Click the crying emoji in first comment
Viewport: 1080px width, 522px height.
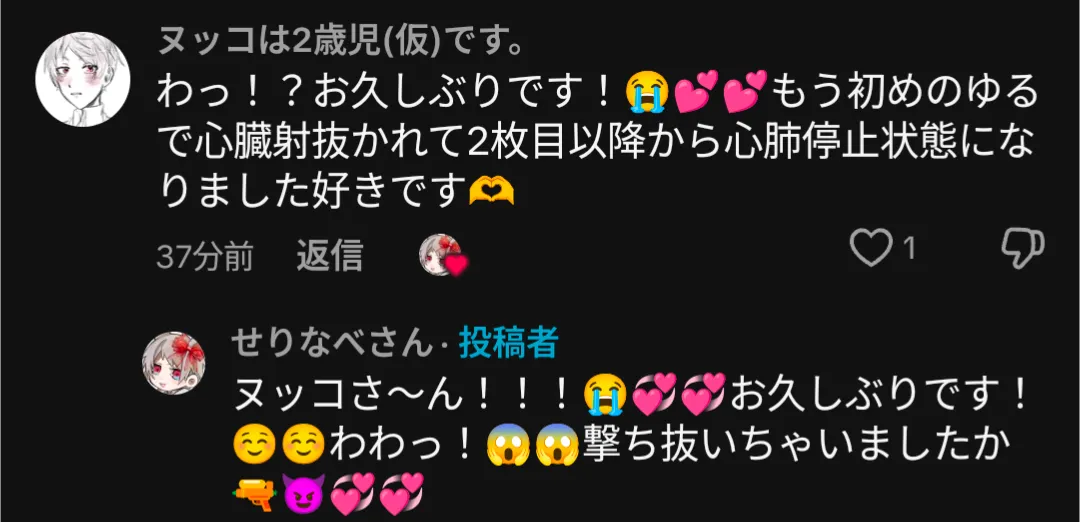(x=645, y=93)
